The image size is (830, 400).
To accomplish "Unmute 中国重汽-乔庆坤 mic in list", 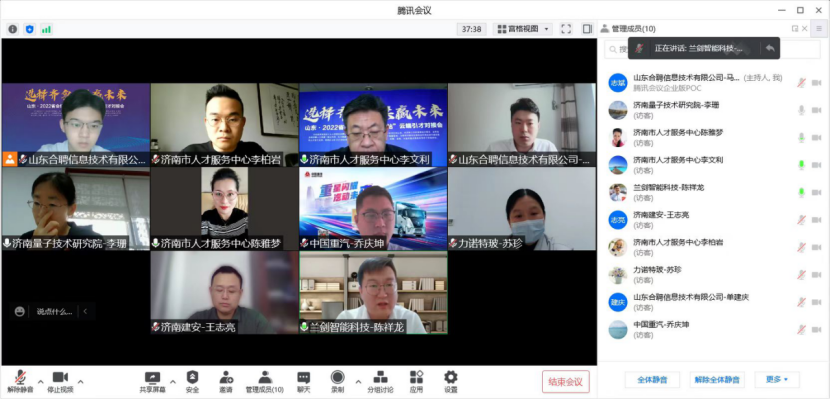I will (801, 330).
